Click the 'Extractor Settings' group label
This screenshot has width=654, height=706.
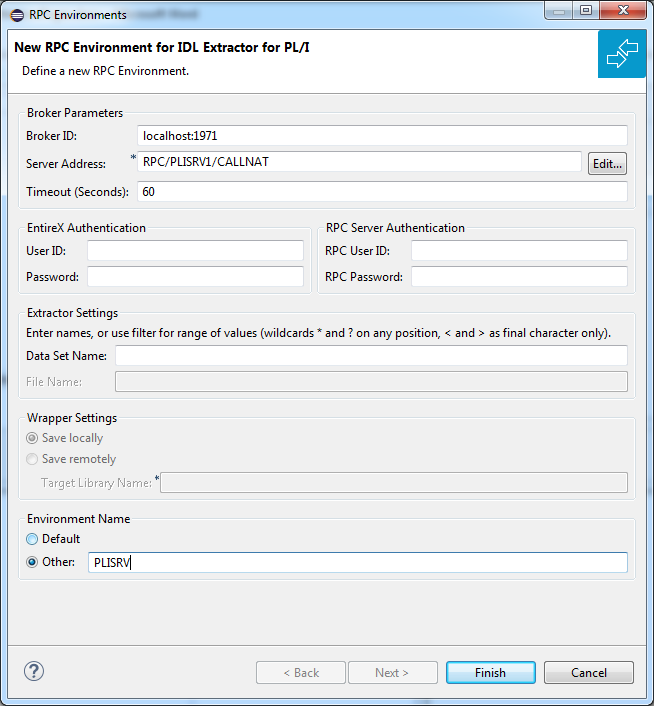72,313
